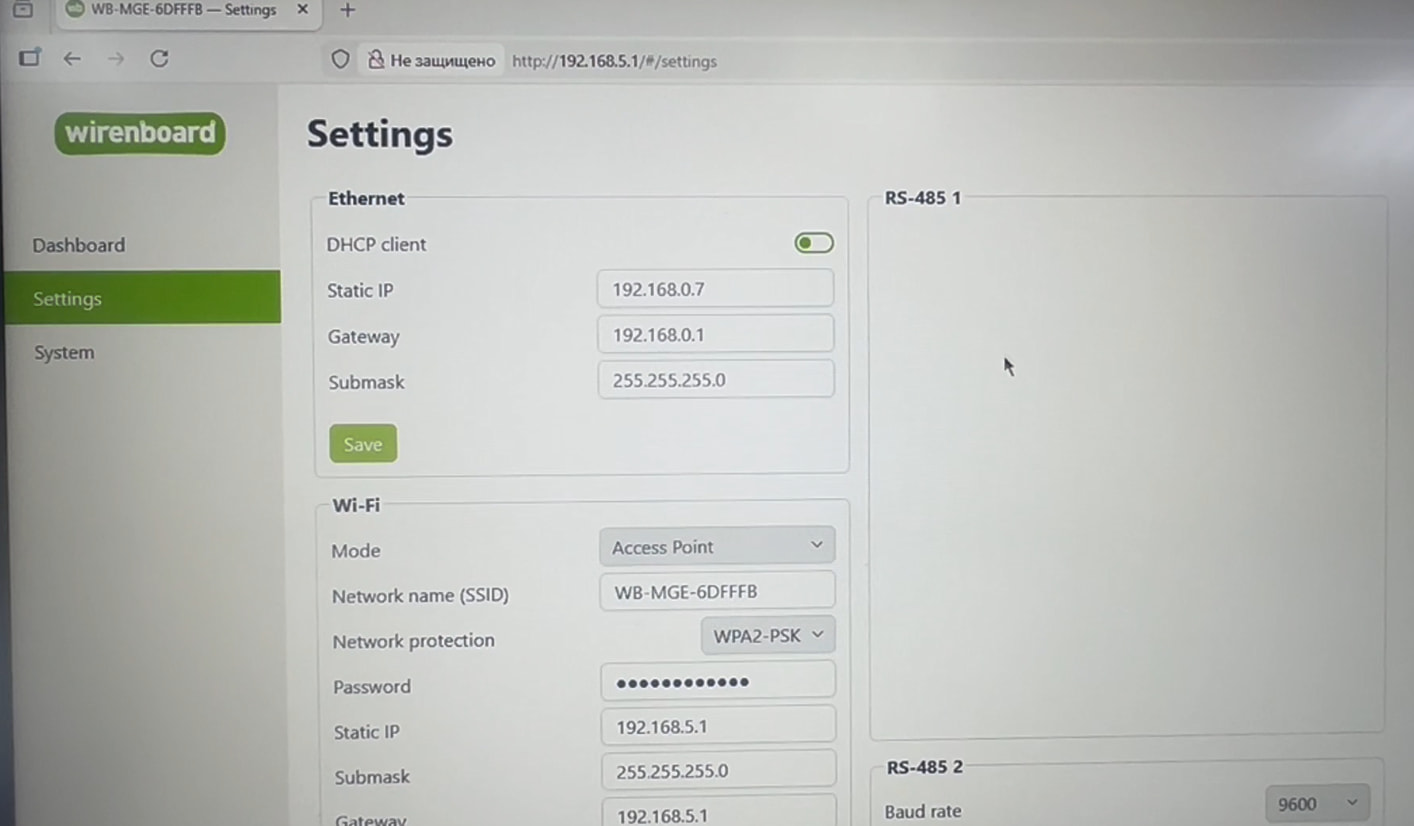This screenshot has height=826, width=1414.
Task: Open the Wi-Fi Mode dropdown
Action: tap(716, 546)
